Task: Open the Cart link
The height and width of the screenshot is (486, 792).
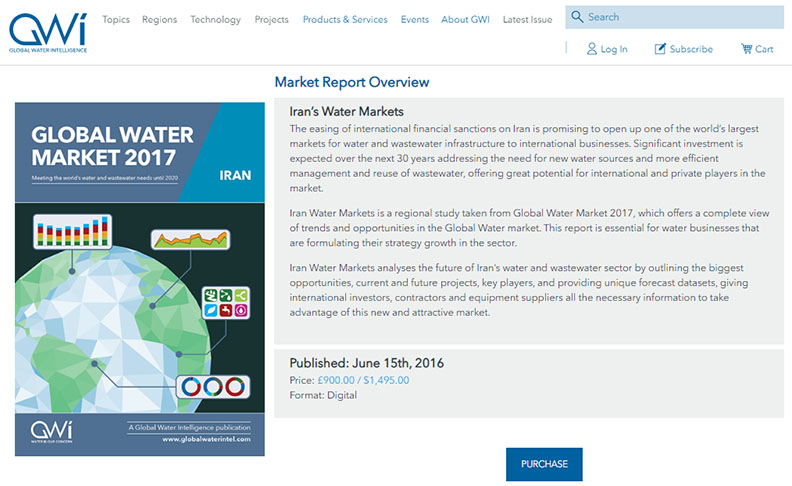Action: click(x=764, y=49)
